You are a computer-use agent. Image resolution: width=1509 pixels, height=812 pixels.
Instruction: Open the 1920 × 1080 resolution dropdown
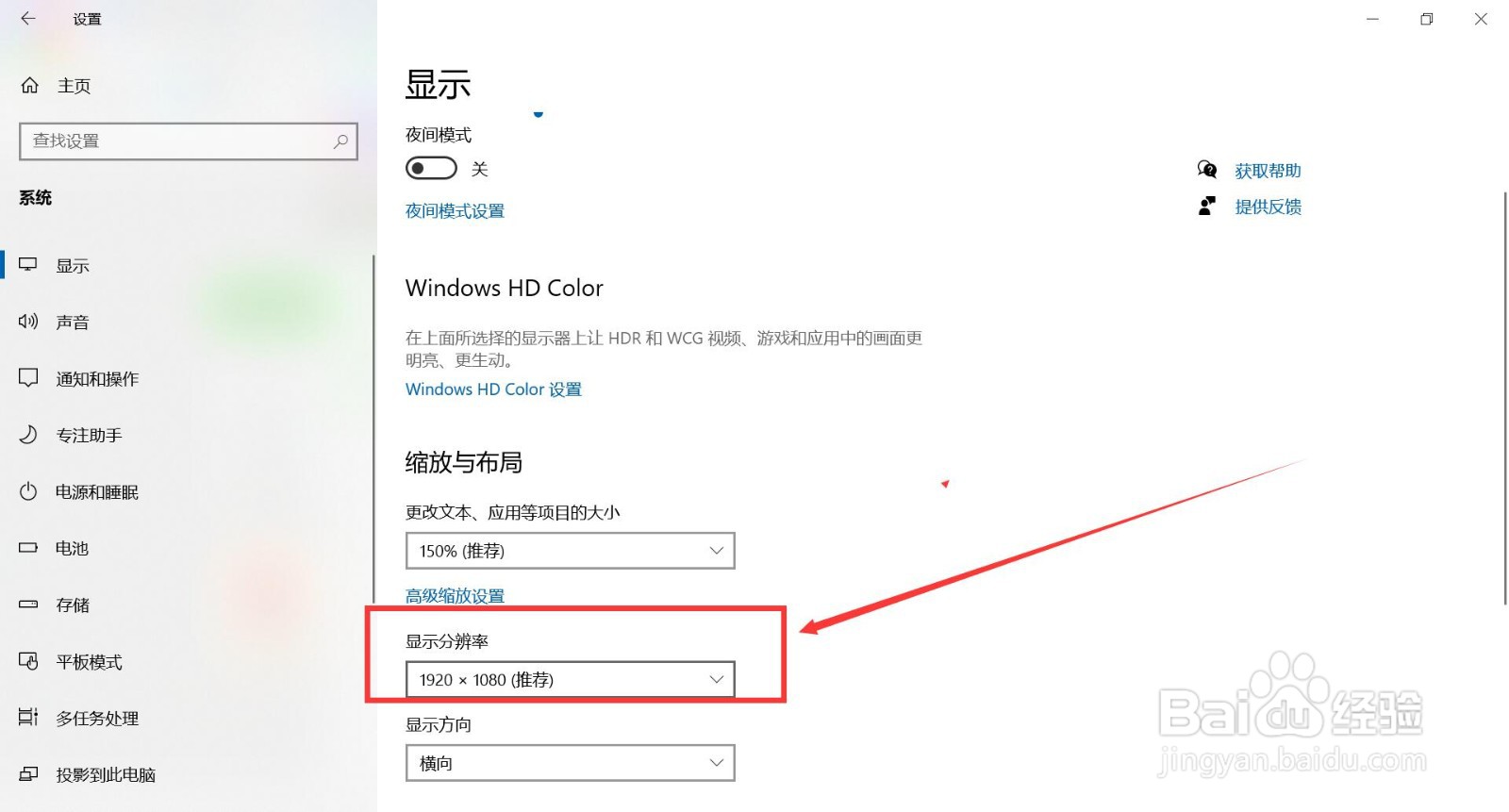click(x=570, y=679)
